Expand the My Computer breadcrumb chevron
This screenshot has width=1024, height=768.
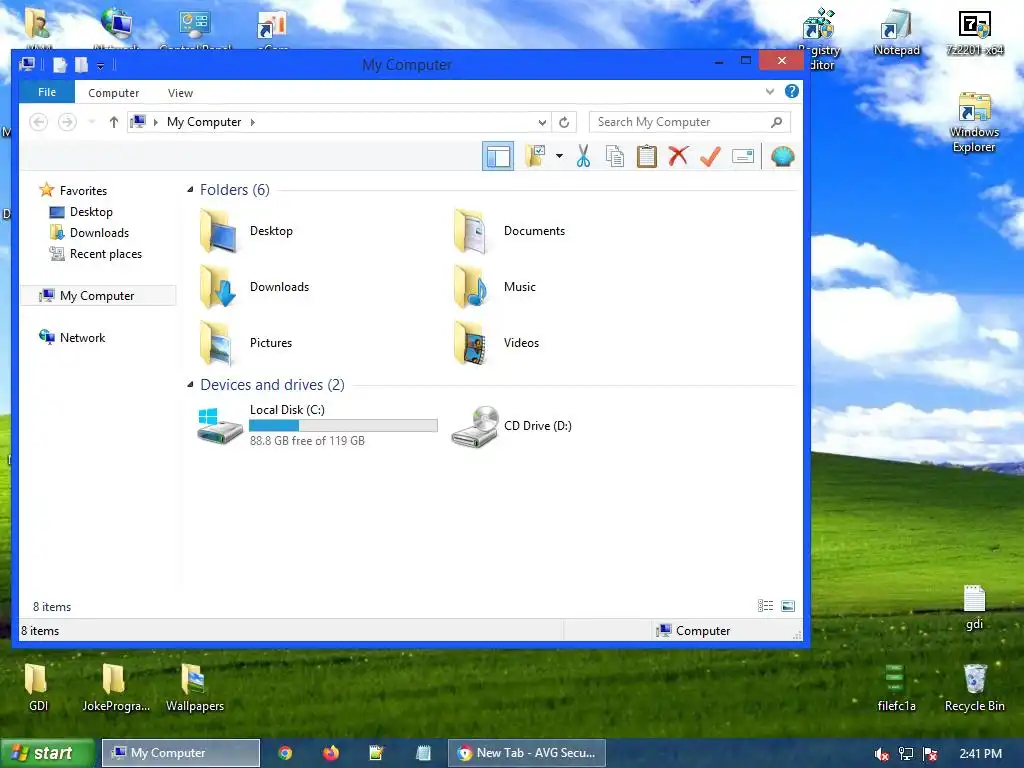[x=253, y=122]
